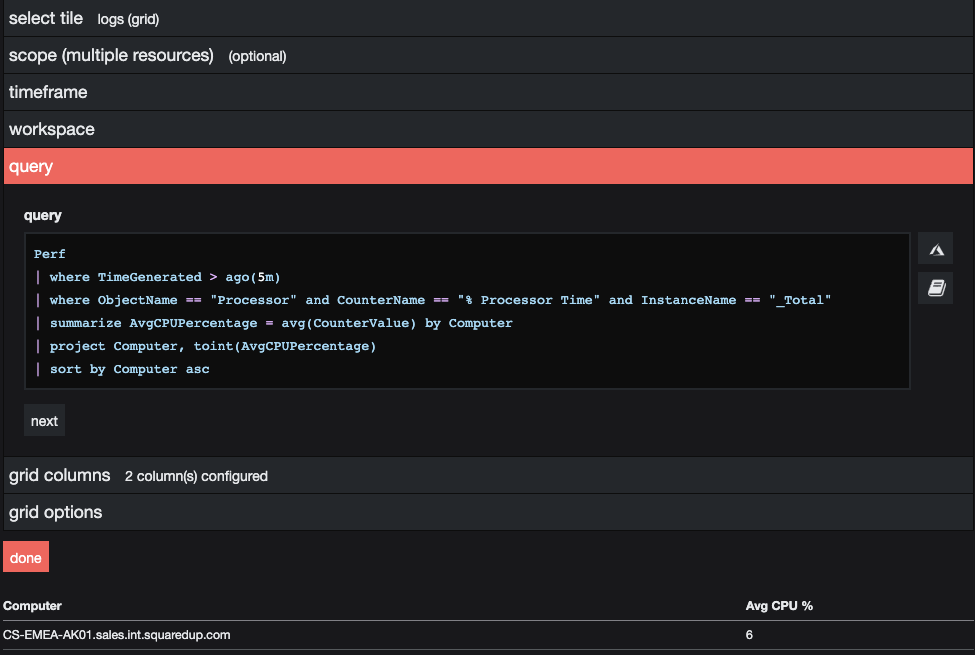This screenshot has height=655, width=975.
Task: Click the Avg CPU % column header
Action: click(777, 605)
